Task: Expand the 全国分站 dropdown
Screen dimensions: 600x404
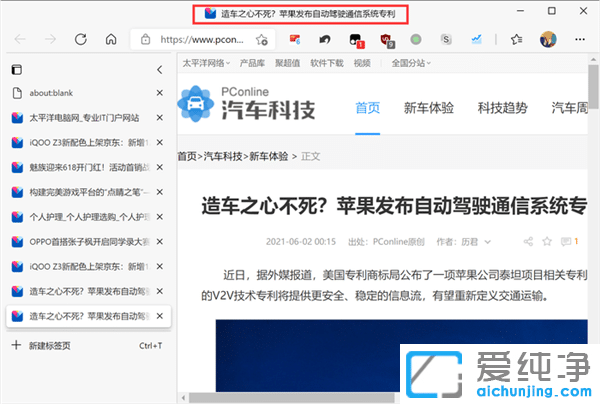Action: point(411,63)
